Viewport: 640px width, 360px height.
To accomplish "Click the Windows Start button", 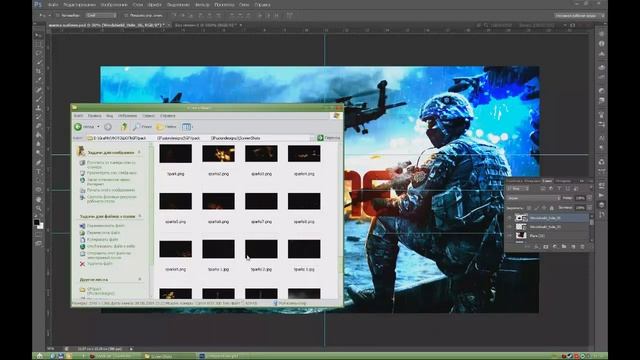I will (x=39, y=356).
